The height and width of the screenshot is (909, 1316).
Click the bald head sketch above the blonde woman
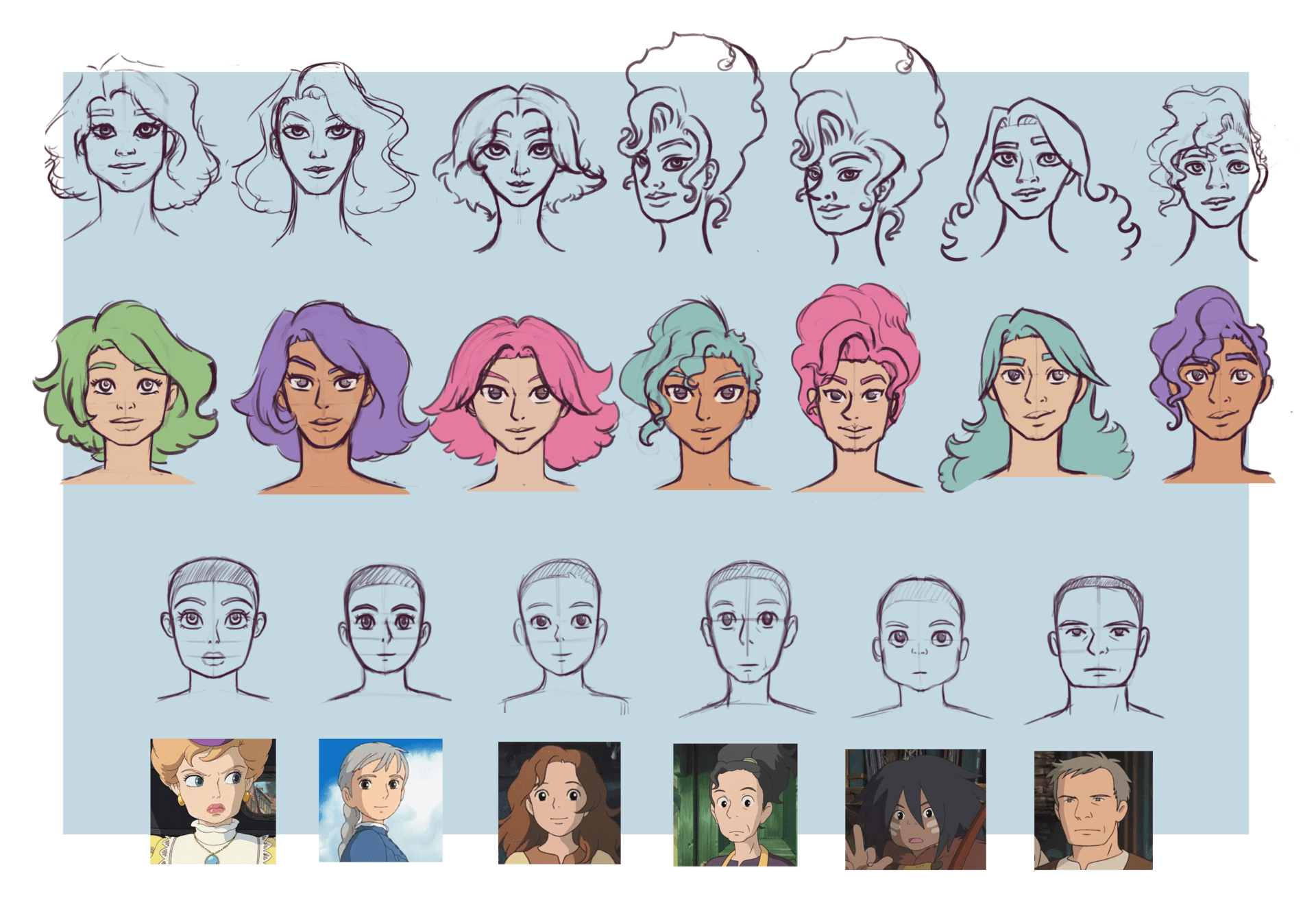(213, 629)
